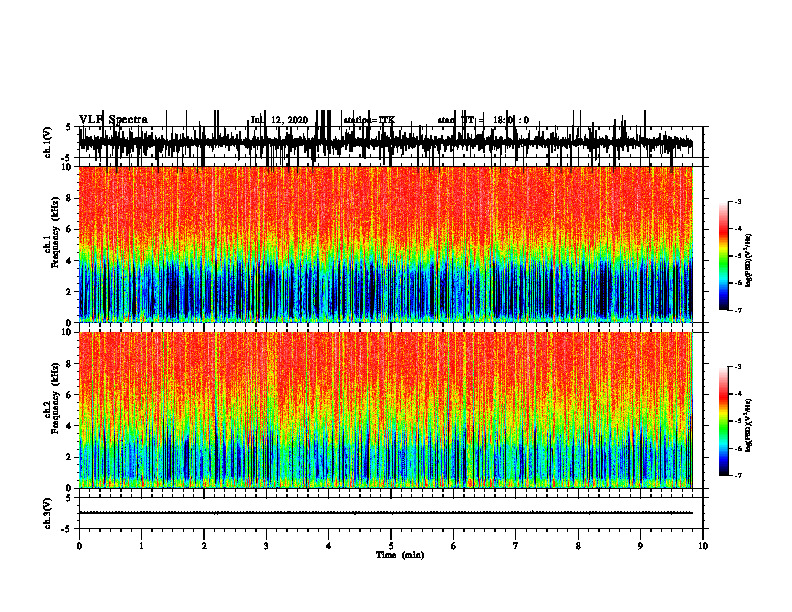Select the date text "Jul 12, 2020"
The image size is (792, 612).
pyautogui.click(x=279, y=120)
